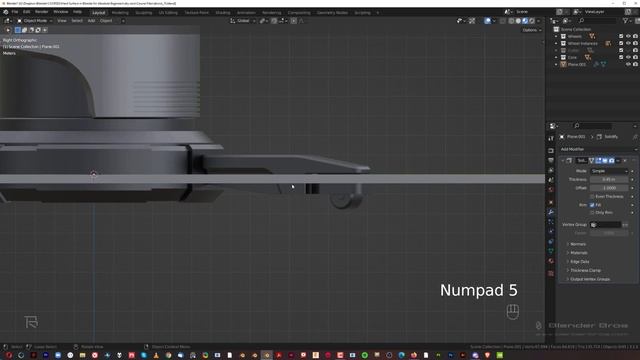
Task: Open the Active Tool properties tab
Action: pos(551,139)
